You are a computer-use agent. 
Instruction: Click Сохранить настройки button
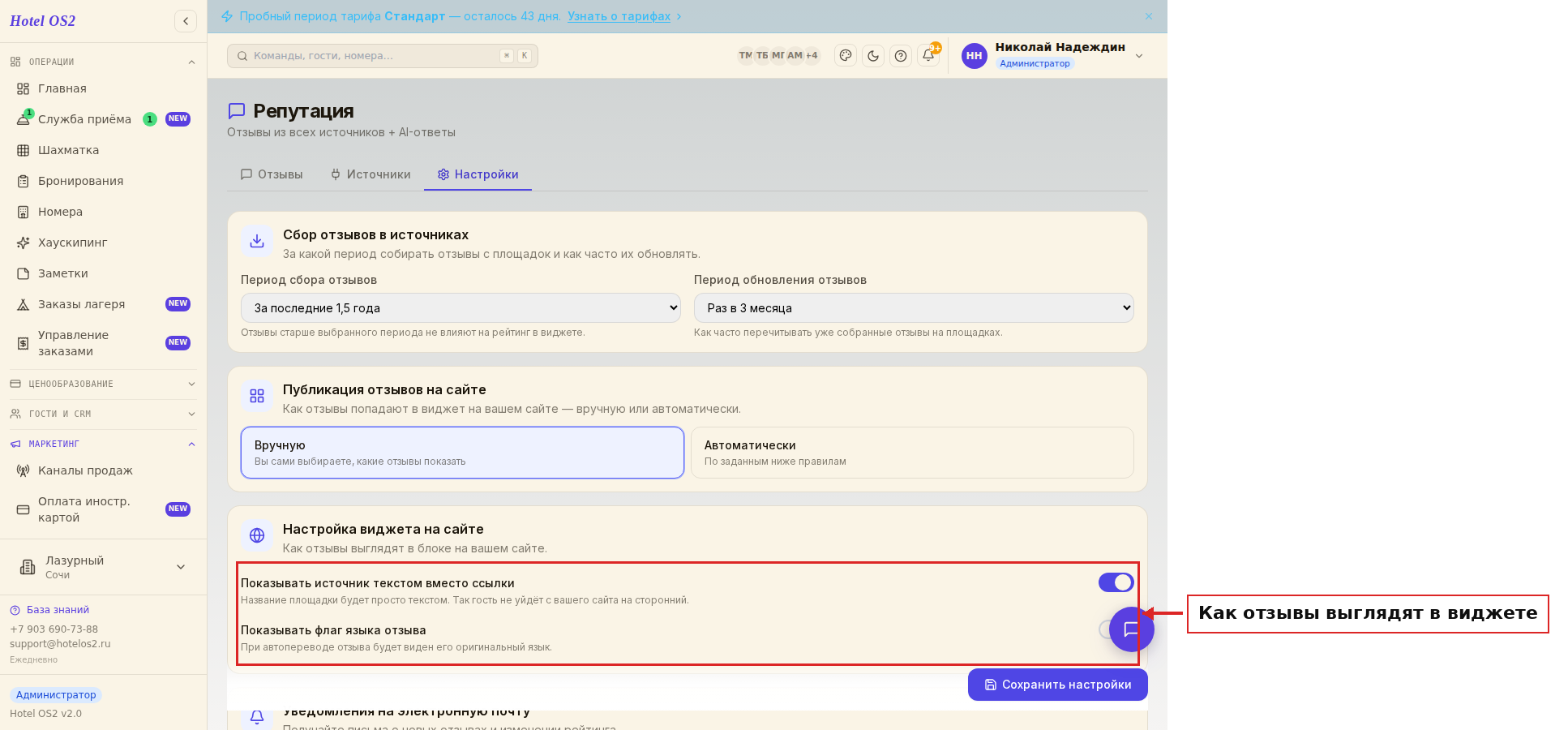pos(1058,685)
